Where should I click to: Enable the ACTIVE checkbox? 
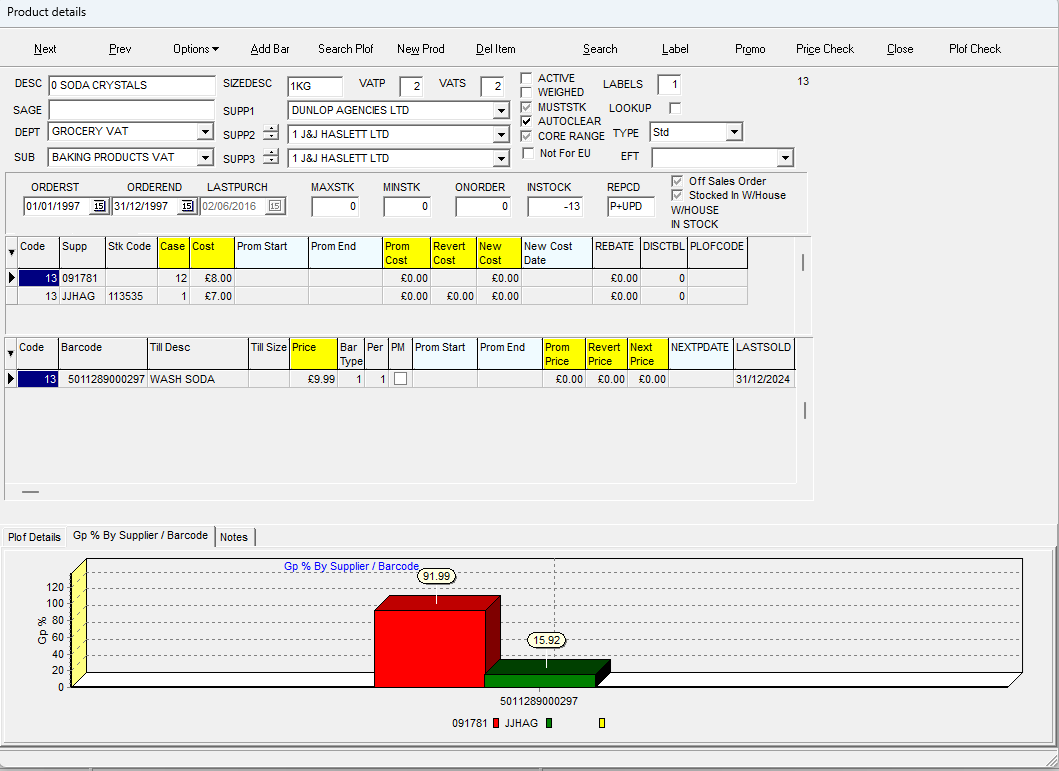(527, 78)
